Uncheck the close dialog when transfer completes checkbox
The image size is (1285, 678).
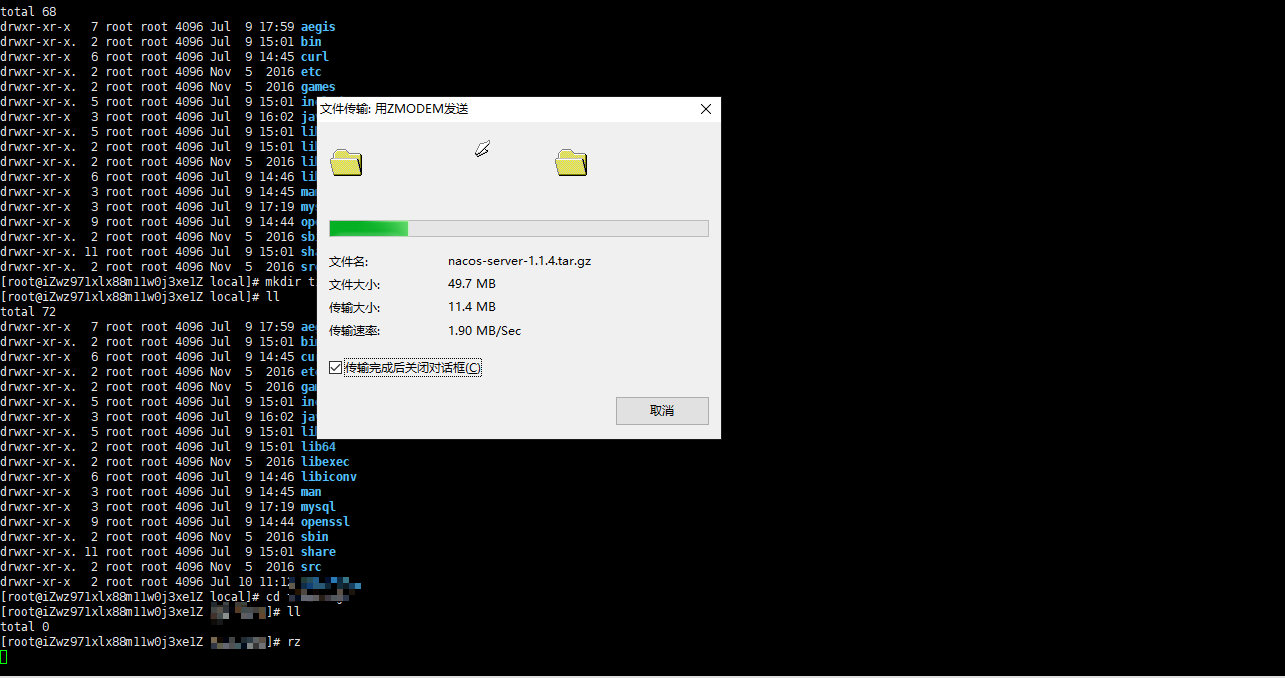coord(335,368)
